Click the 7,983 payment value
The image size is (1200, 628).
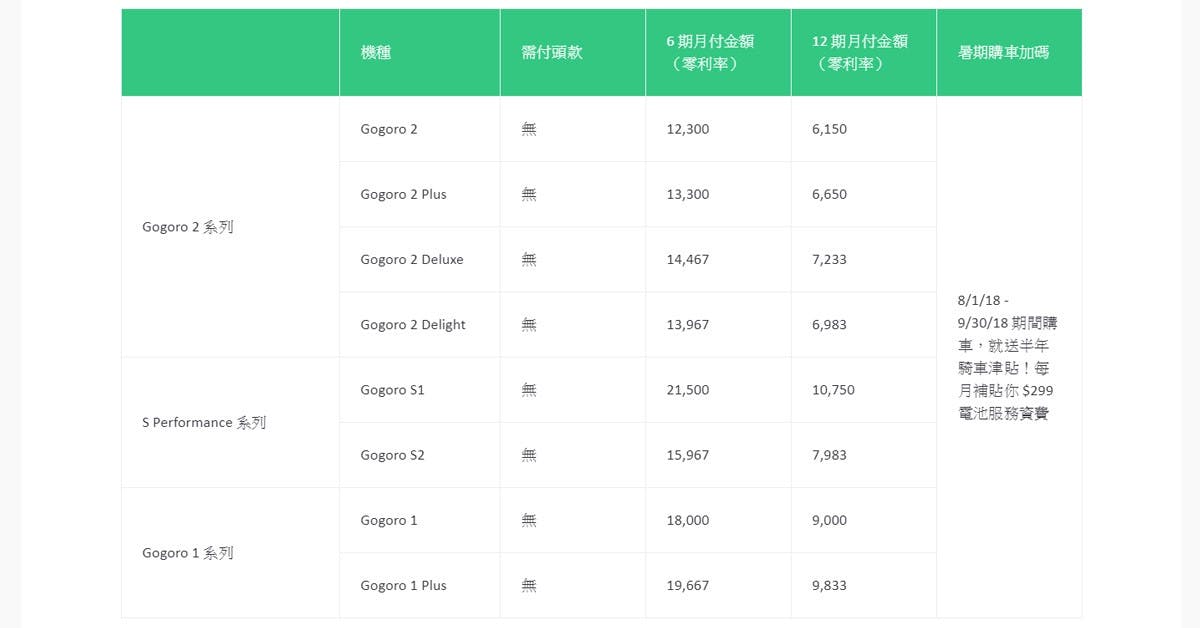[829, 454]
